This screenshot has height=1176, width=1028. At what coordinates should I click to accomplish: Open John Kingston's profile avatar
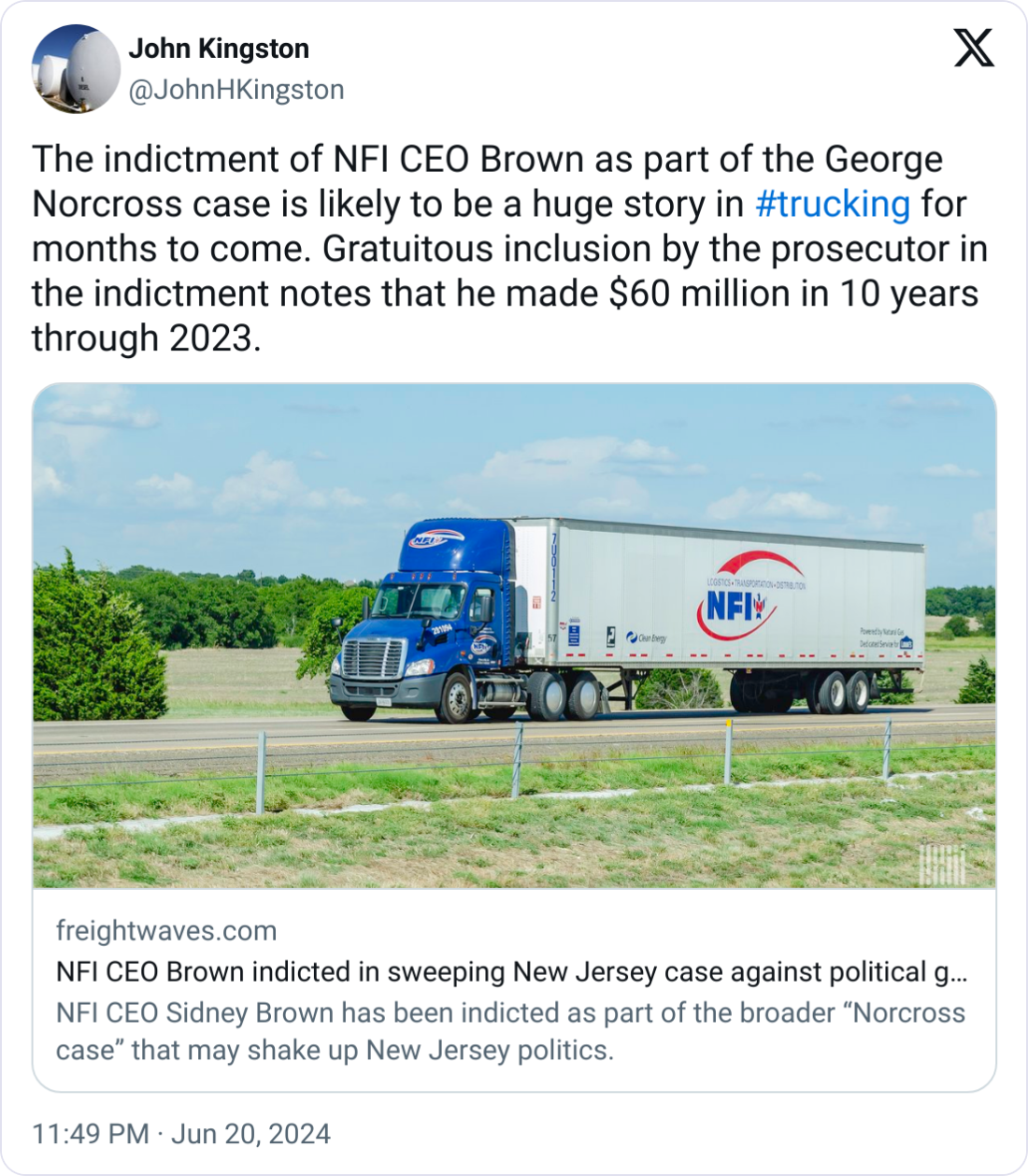point(77,69)
